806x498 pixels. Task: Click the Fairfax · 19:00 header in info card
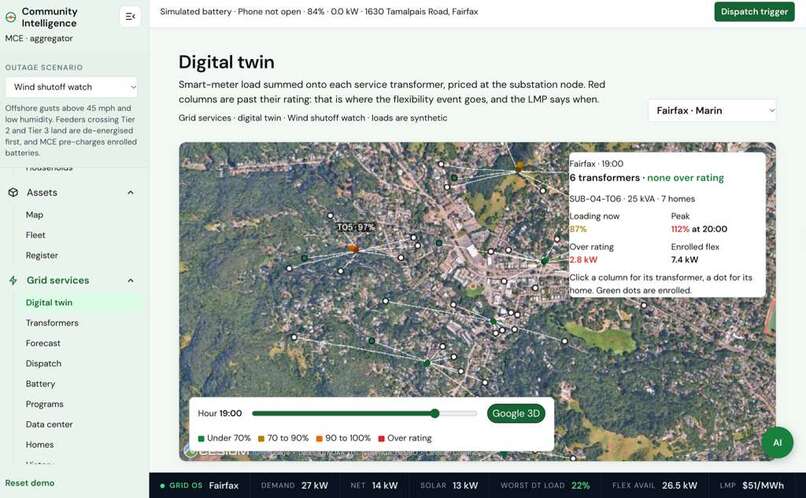(596, 164)
